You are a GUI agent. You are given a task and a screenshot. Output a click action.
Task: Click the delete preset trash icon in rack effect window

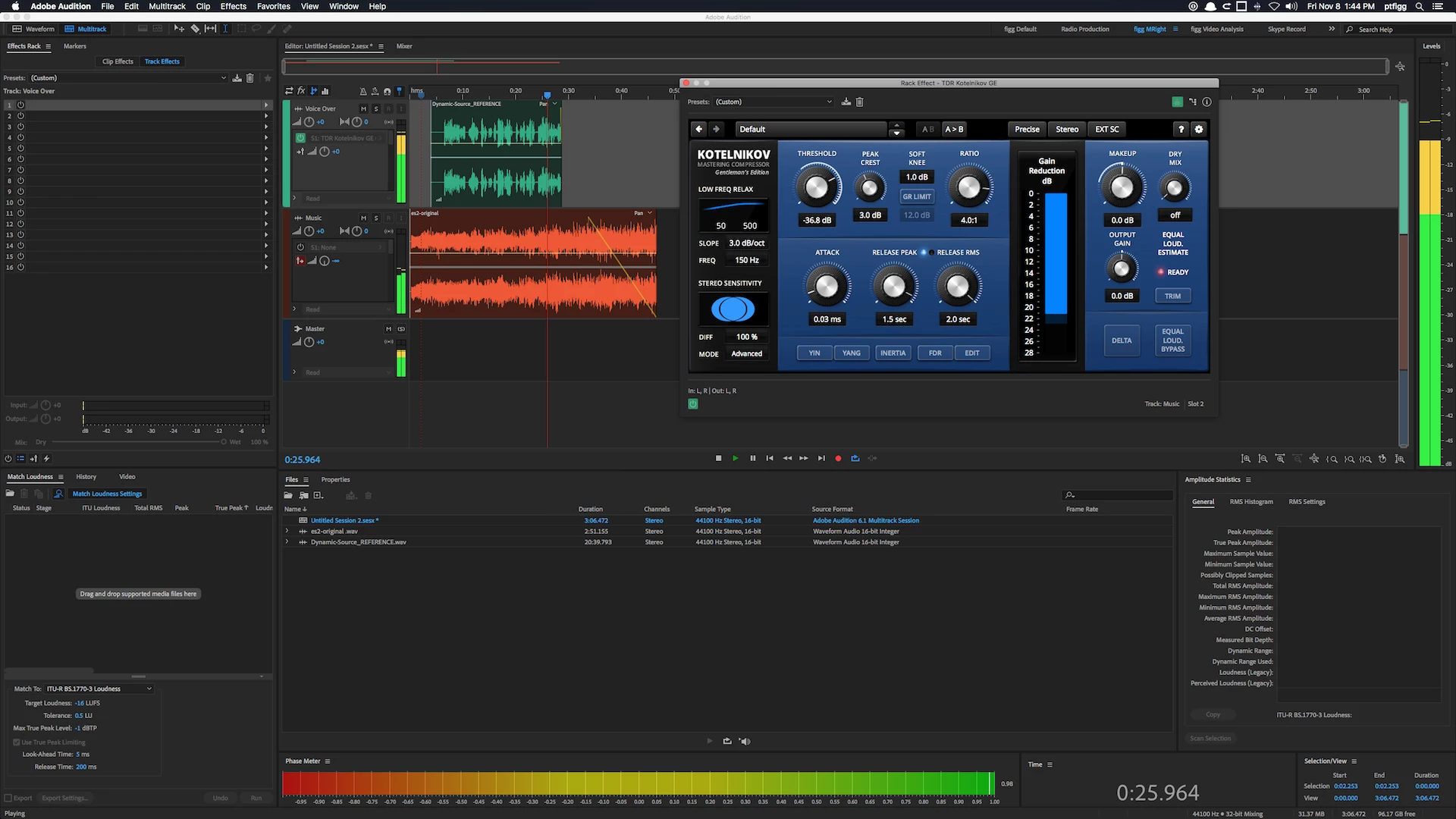point(860,102)
